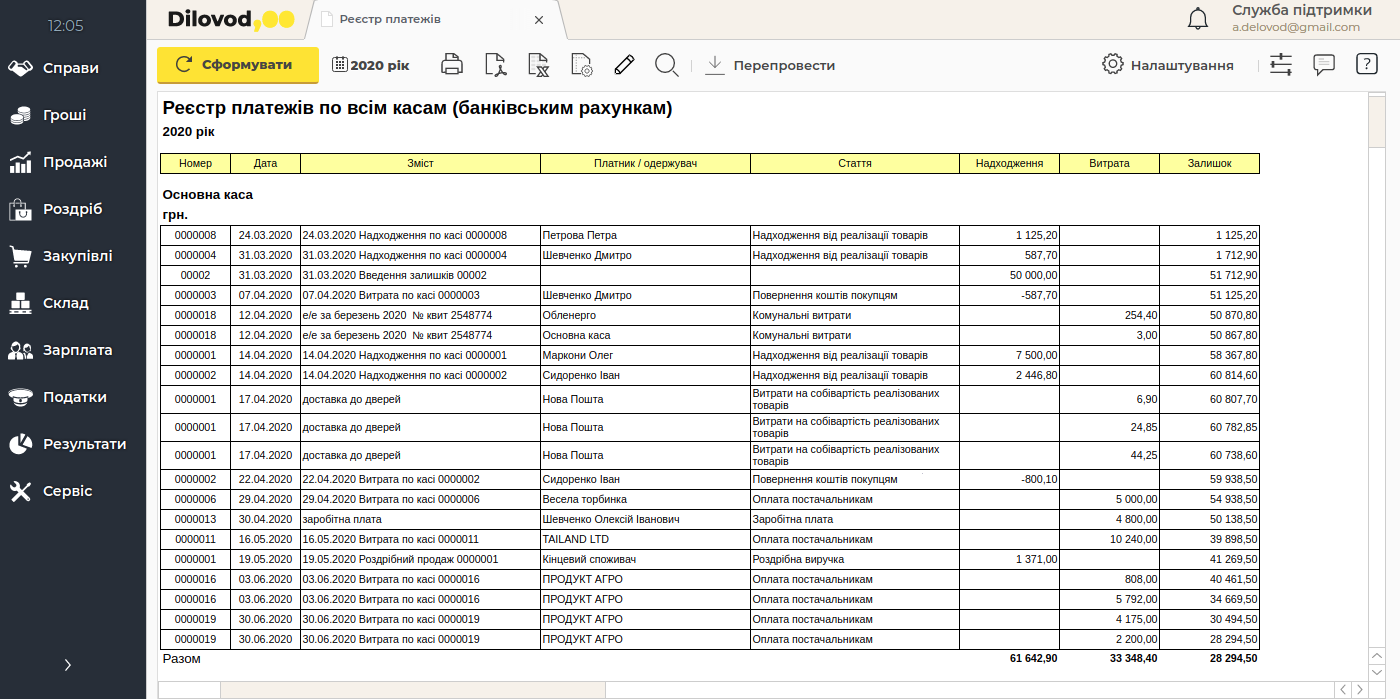Image resolution: width=1400 pixels, height=699 pixels.
Task: Click the Дата column header
Action: pos(266,163)
